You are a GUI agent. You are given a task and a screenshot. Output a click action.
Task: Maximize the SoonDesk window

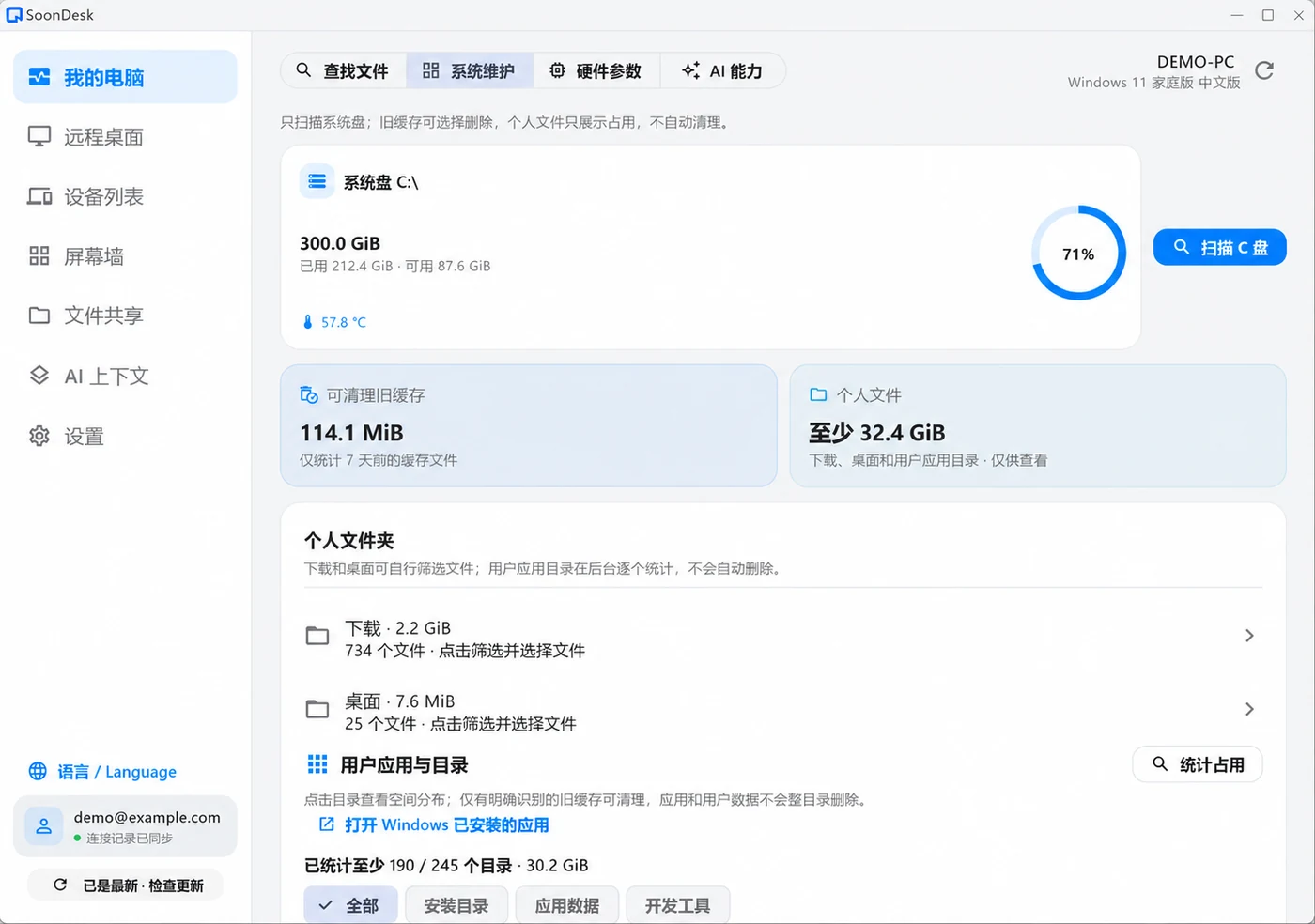(x=1268, y=15)
